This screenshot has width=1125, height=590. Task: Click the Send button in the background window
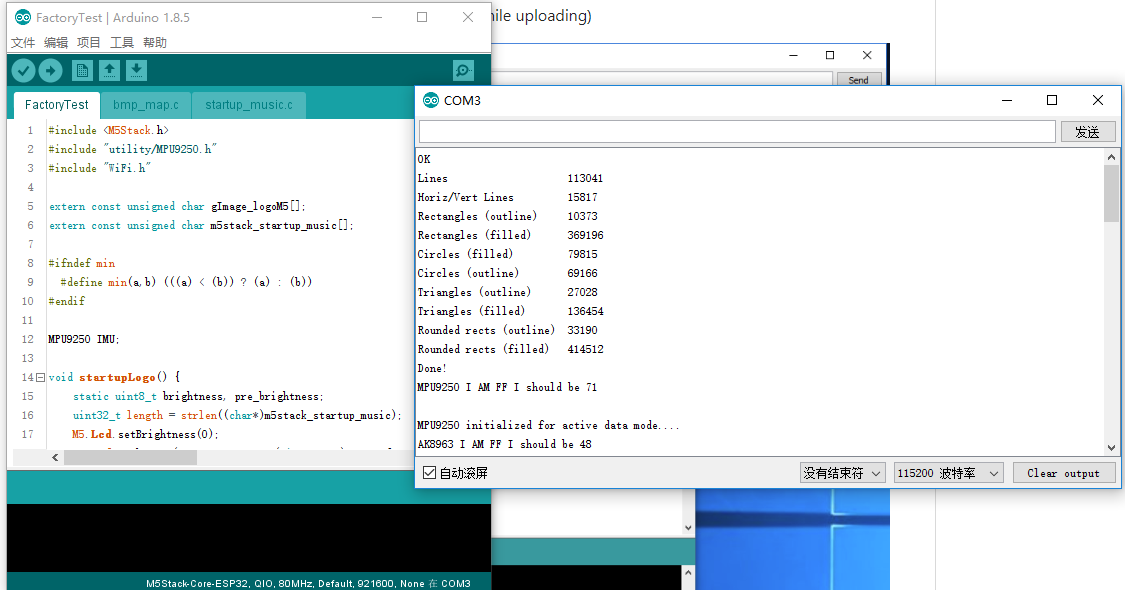[x=859, y=80]
